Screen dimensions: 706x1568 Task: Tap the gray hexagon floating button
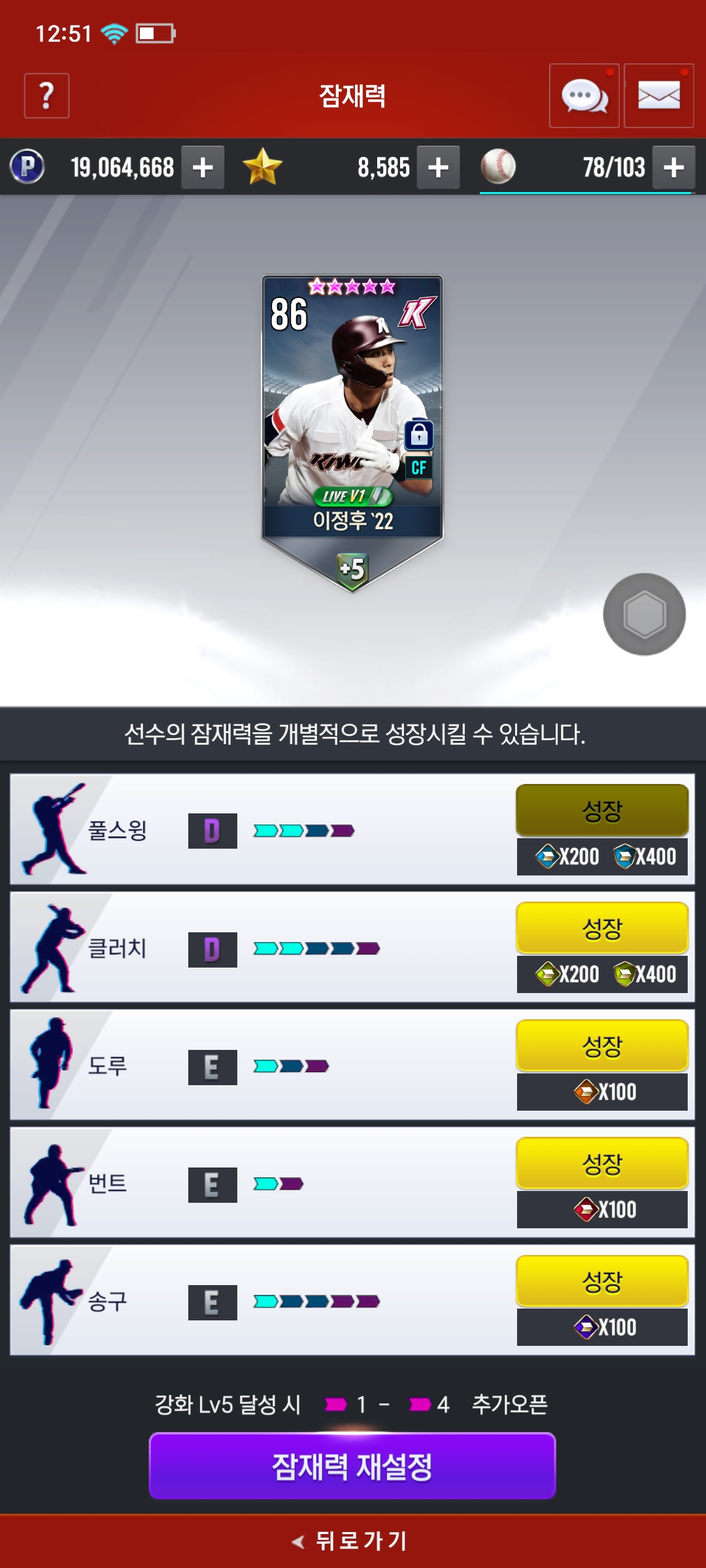point(645,614)
